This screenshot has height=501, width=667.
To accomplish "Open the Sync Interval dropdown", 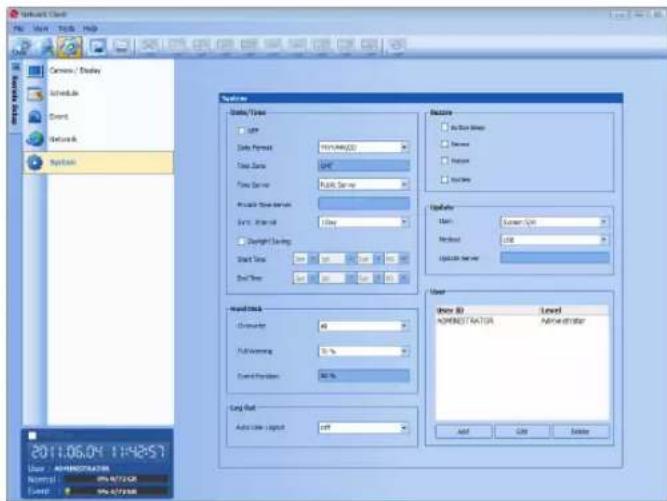I will point(364,222).
